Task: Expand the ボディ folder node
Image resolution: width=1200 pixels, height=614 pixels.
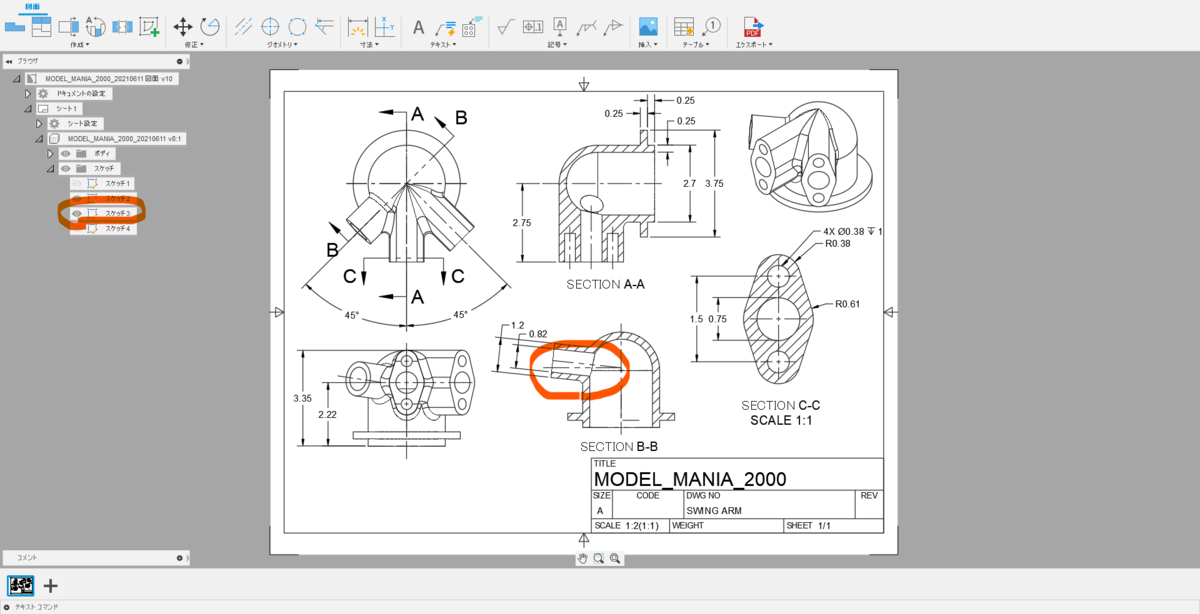Action: [x=51, y=154]
